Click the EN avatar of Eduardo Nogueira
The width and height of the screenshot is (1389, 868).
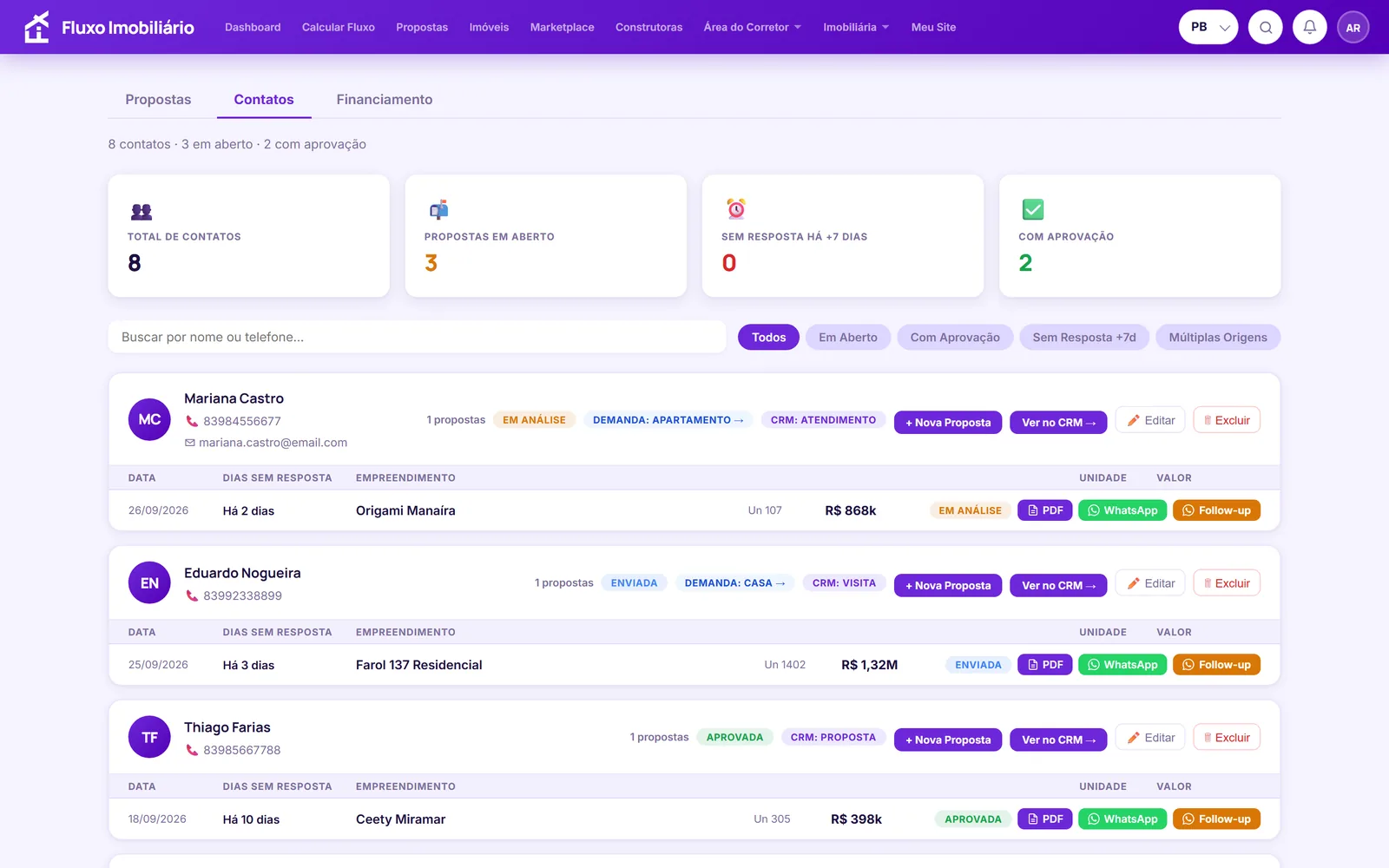[149, 583]
